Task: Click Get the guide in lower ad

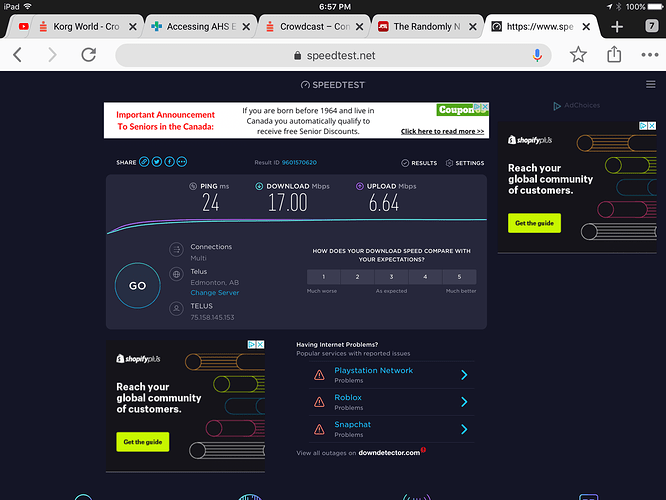Action: point(143,442)
